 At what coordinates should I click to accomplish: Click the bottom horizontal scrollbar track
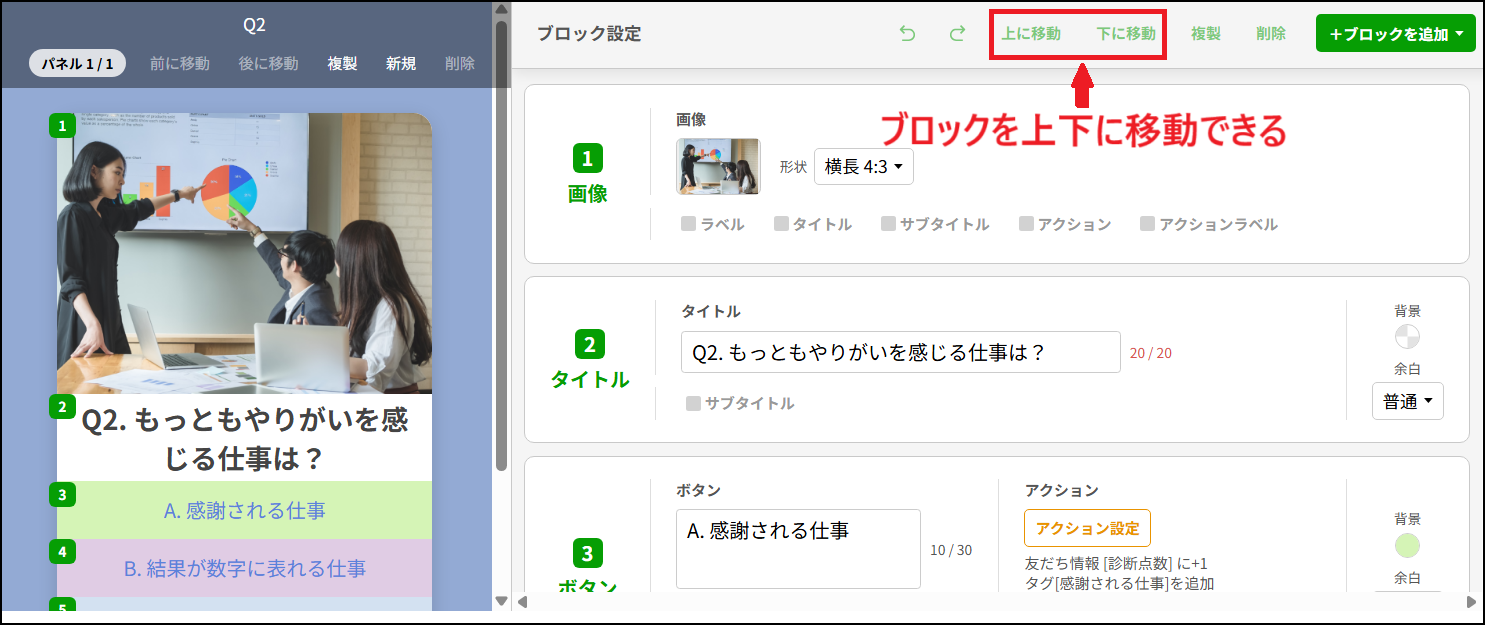click(995, 602)
